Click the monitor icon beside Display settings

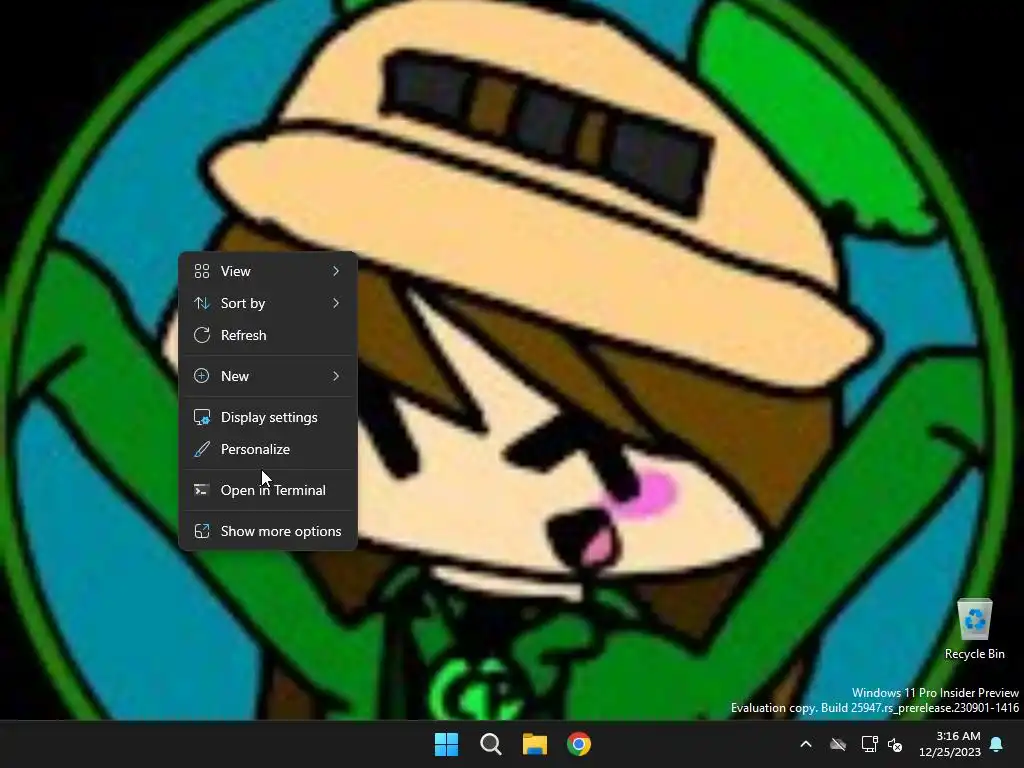tap(202, 417)
